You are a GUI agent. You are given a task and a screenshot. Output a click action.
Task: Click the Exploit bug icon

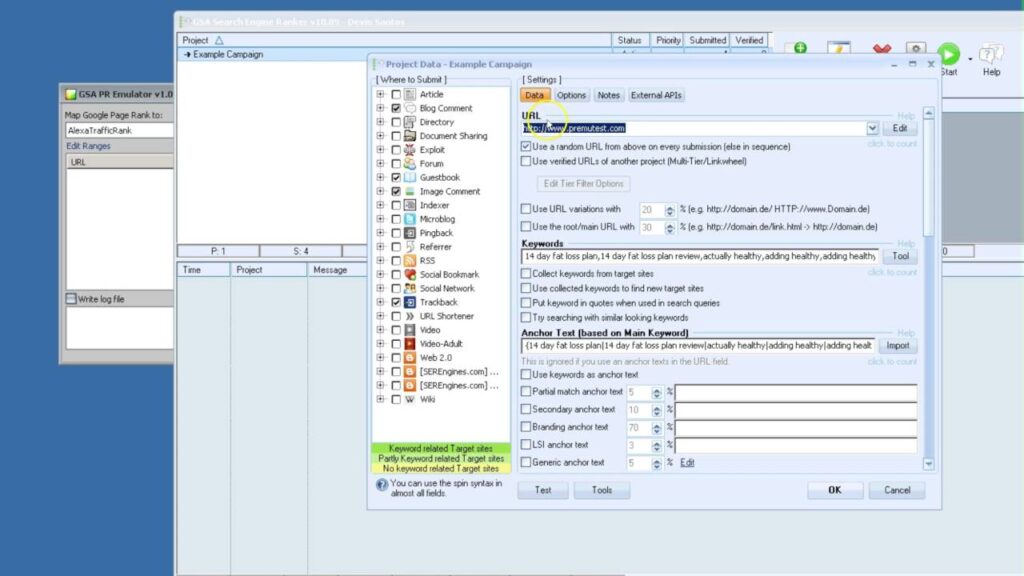click(410, 150)
